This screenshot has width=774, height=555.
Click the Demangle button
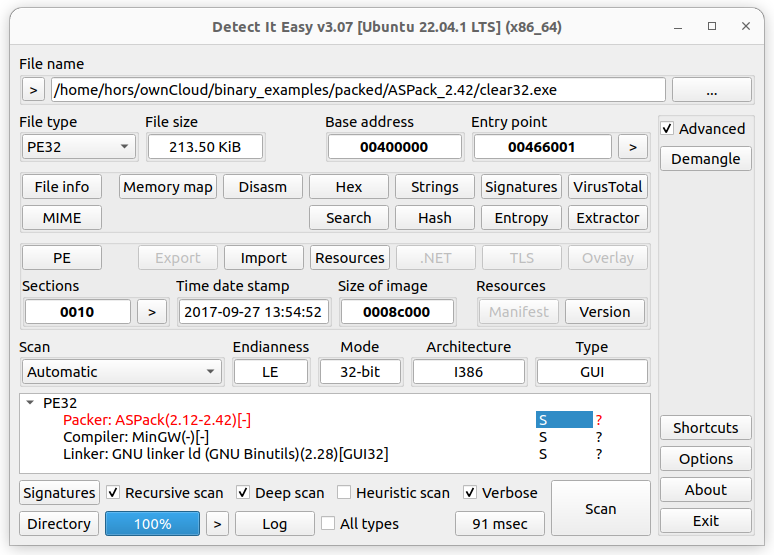[x=705, y=159]
